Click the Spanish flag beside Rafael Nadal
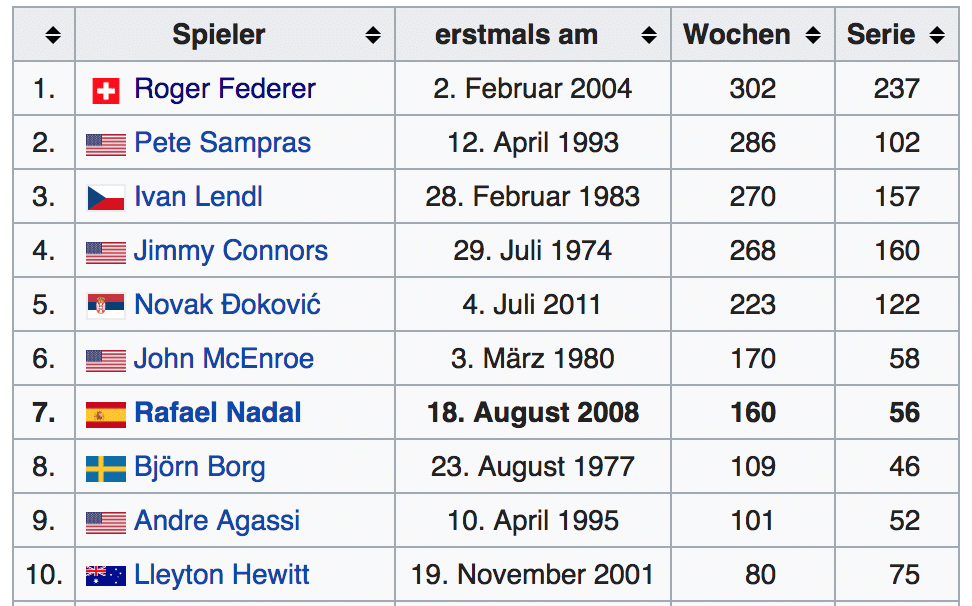The width and height of the screenshot is (972, 606). [105, 415]
